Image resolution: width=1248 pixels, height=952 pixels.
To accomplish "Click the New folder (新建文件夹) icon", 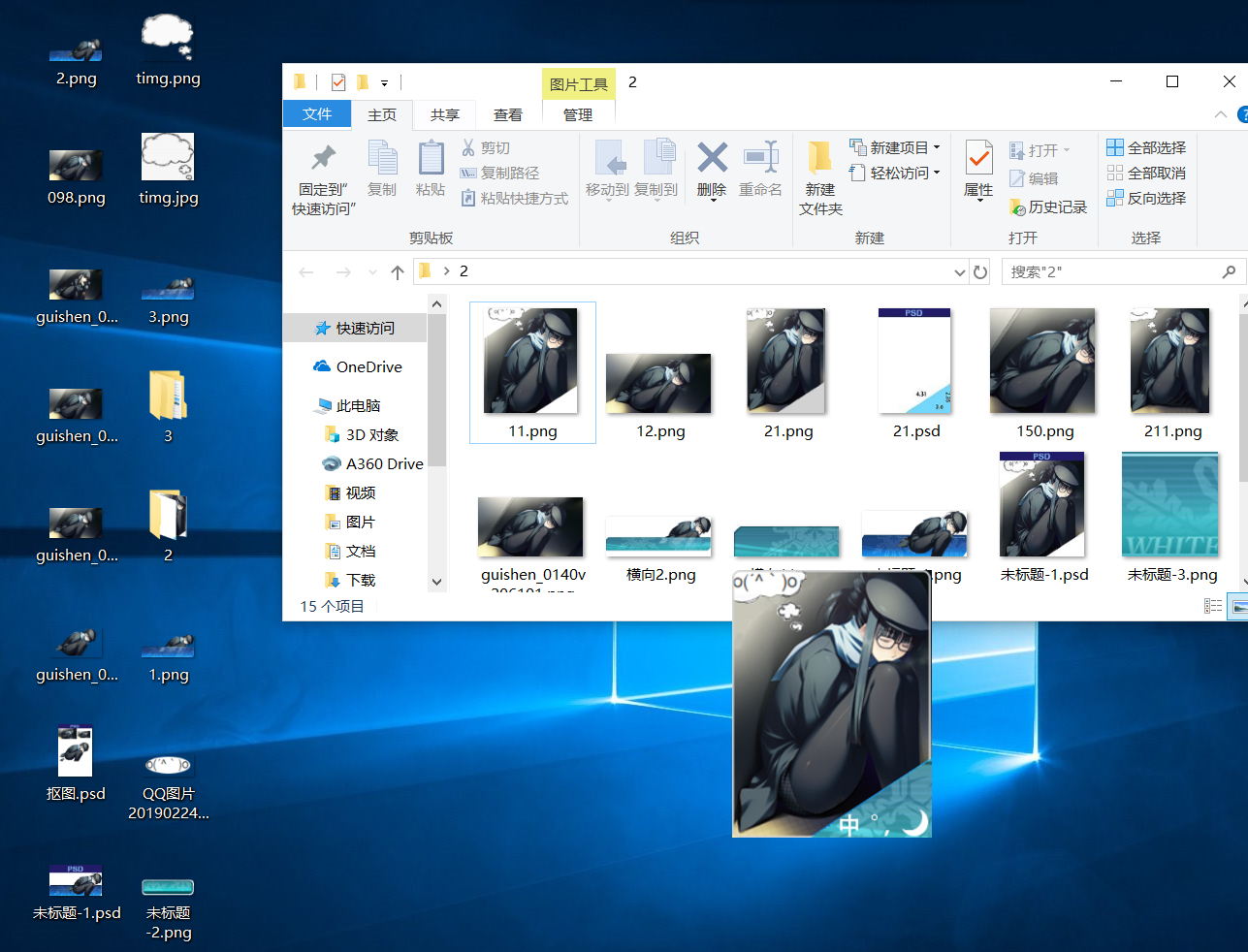I will (820, 159).
